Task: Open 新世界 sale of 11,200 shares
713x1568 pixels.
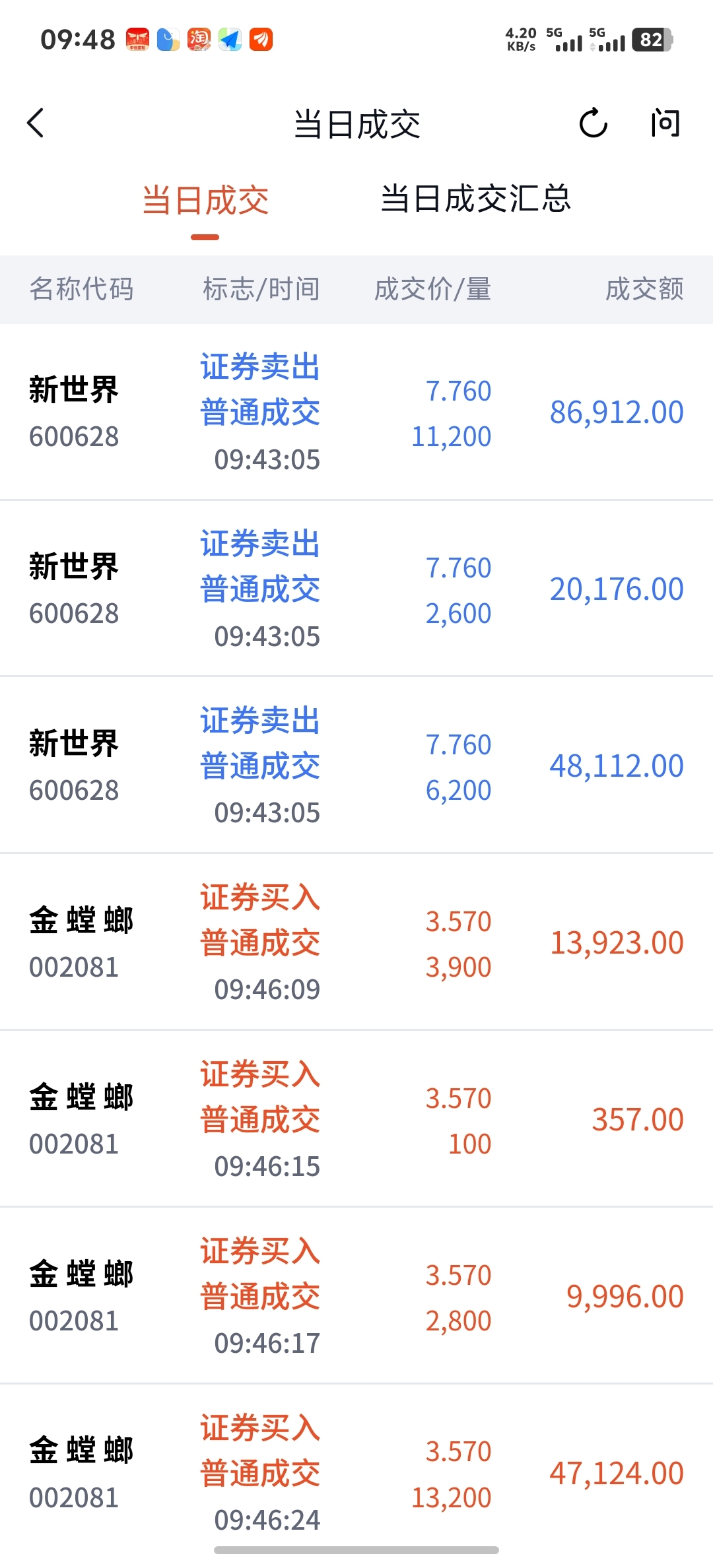Action: (x=356, y=412)
